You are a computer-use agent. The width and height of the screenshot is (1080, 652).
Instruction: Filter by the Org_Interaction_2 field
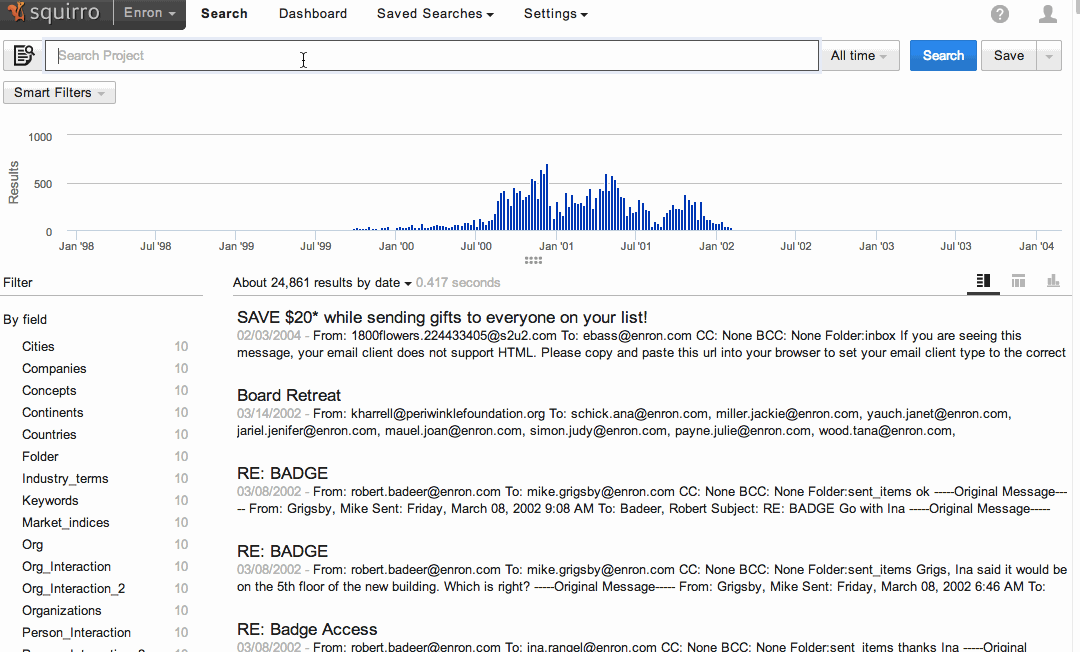click(x=74, y=589)
